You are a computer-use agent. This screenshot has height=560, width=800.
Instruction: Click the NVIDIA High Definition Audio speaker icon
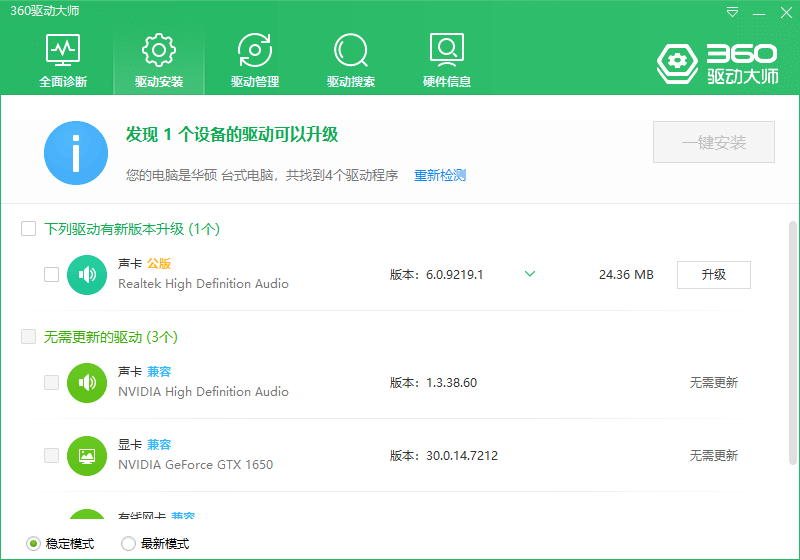pyautogui.click(x=87, y=383)
